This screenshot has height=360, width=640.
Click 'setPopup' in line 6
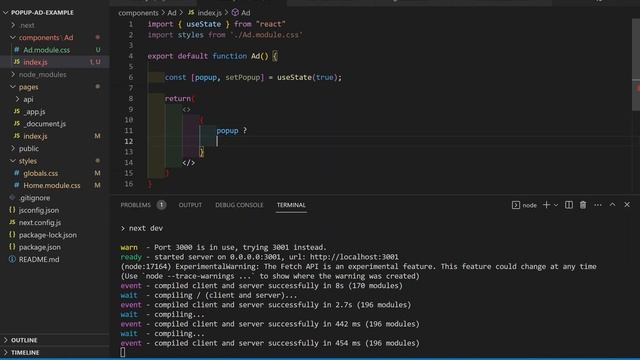(x=243, y=77)
